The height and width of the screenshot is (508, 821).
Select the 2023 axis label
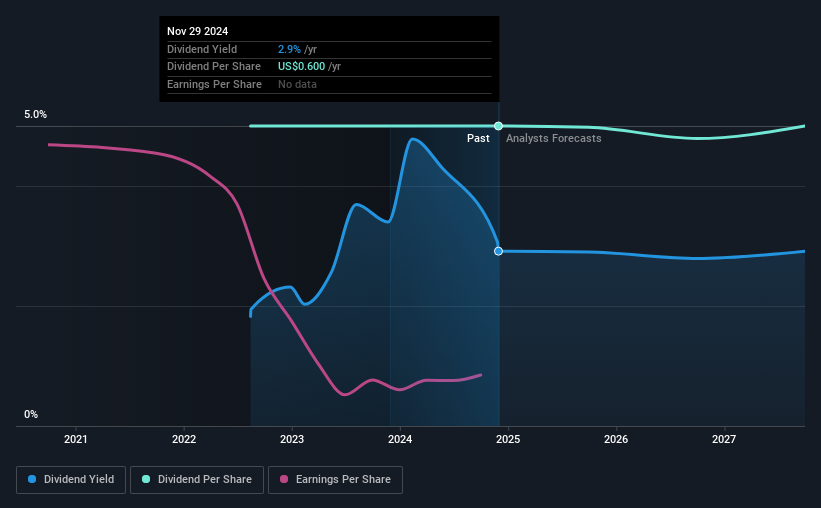292,439
